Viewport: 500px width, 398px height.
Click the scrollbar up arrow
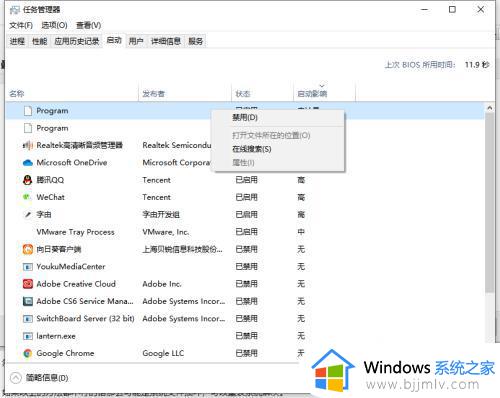490,108
